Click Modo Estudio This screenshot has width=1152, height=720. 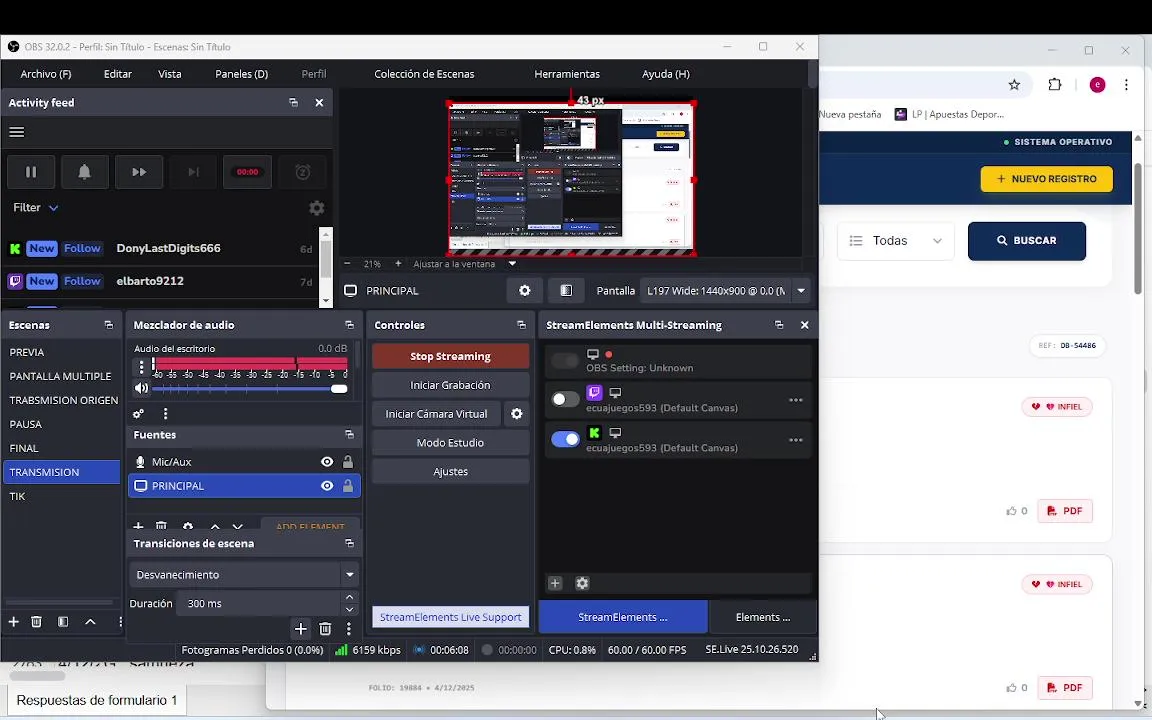(450, 443)
